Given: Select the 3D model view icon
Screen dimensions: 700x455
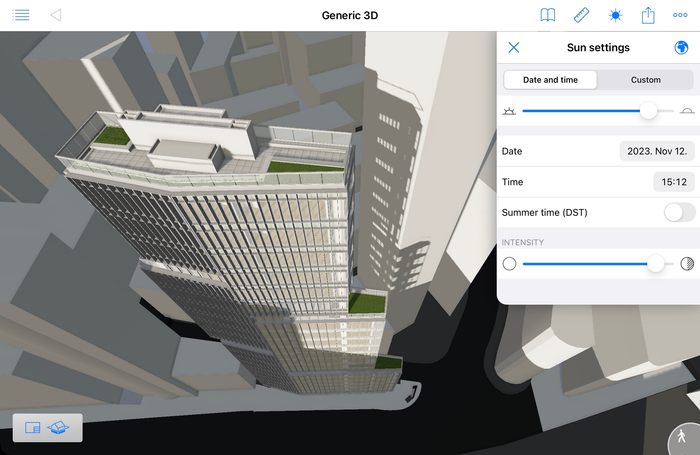Looking at the screenshot, I should pyautogui.click(x=58, y=428).
